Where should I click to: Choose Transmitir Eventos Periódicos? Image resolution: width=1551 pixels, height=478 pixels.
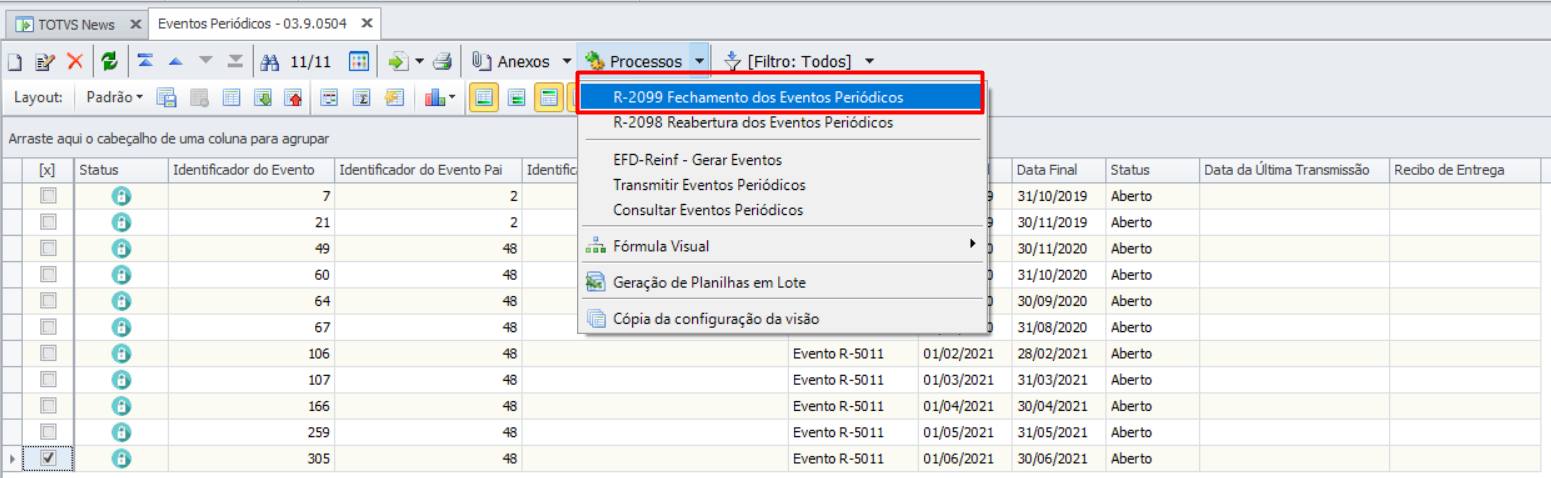point(782,185)
